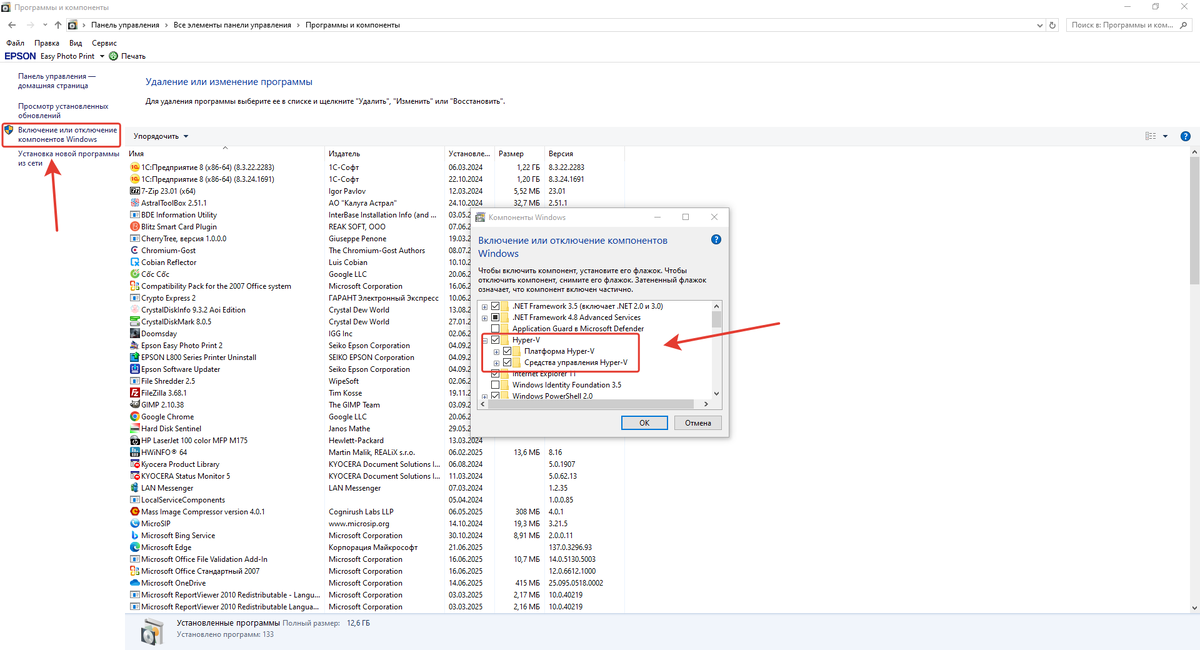Select the CrystalDiskMark 8.0.5 icon
Screen dimensions: 1200x650
coord(135,321)
